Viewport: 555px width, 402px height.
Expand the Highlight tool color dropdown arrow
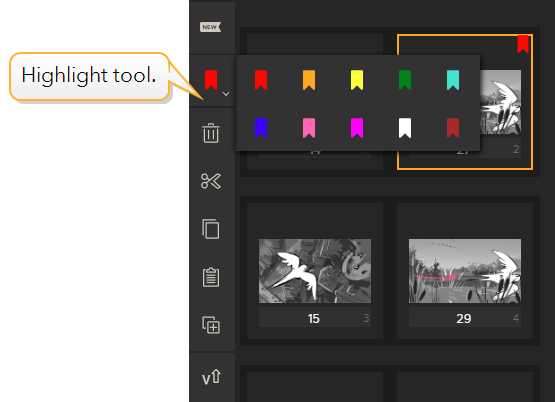coord(226,94)
